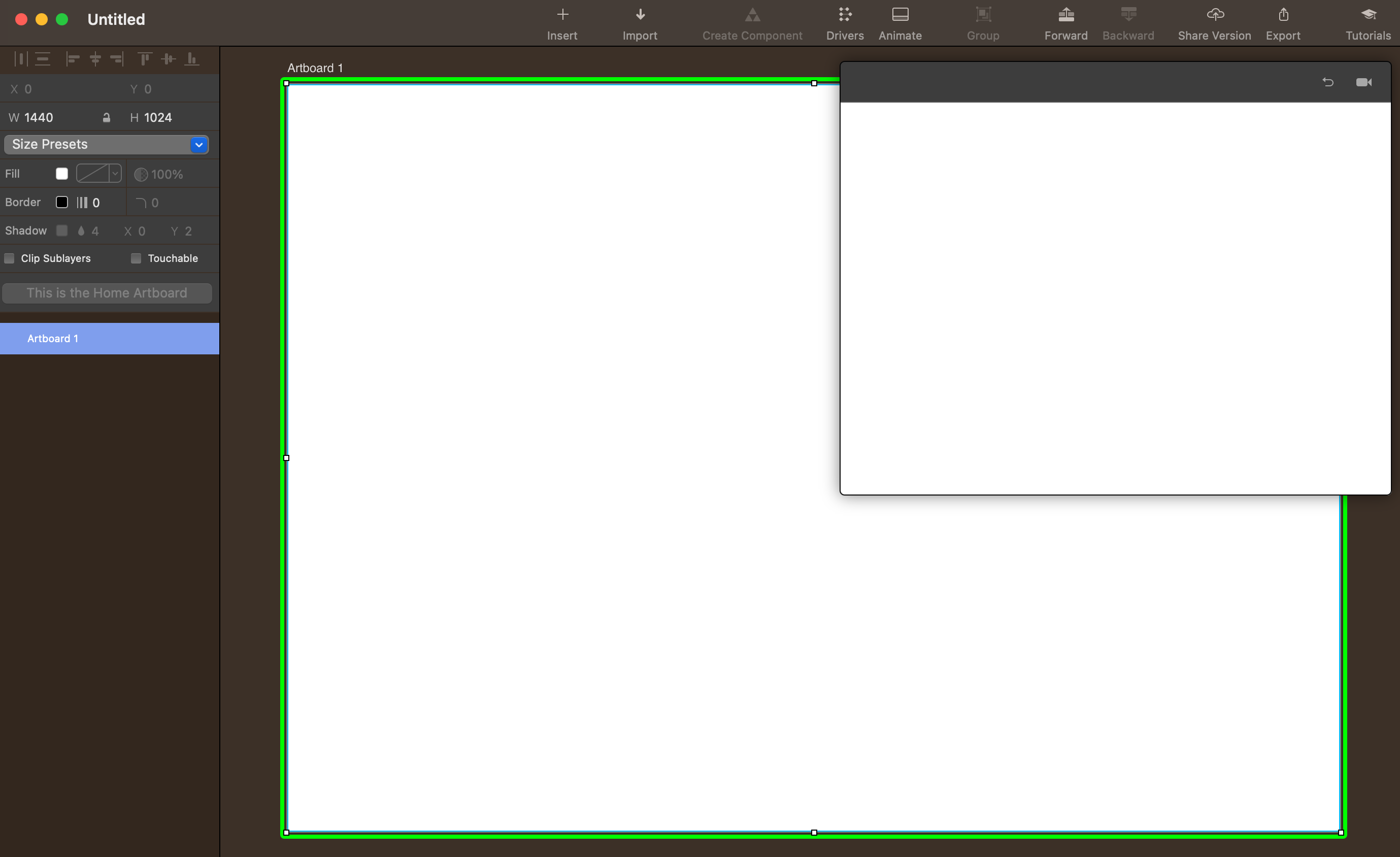This screenshot has width=1400, height=857.
Task: Click the Artboard 1 label on canvas
Action: click(x=315, y=68)
